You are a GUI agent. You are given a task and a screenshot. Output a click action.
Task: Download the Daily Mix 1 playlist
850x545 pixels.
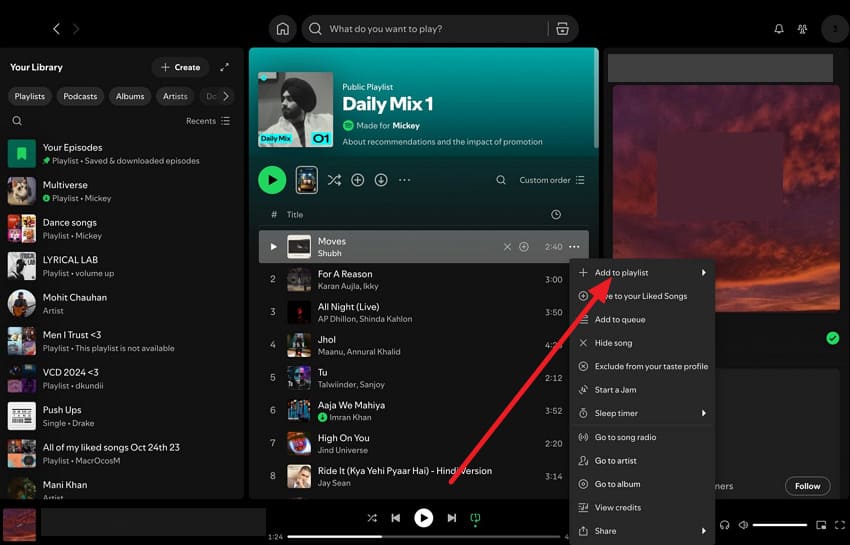tap(381, 180)
